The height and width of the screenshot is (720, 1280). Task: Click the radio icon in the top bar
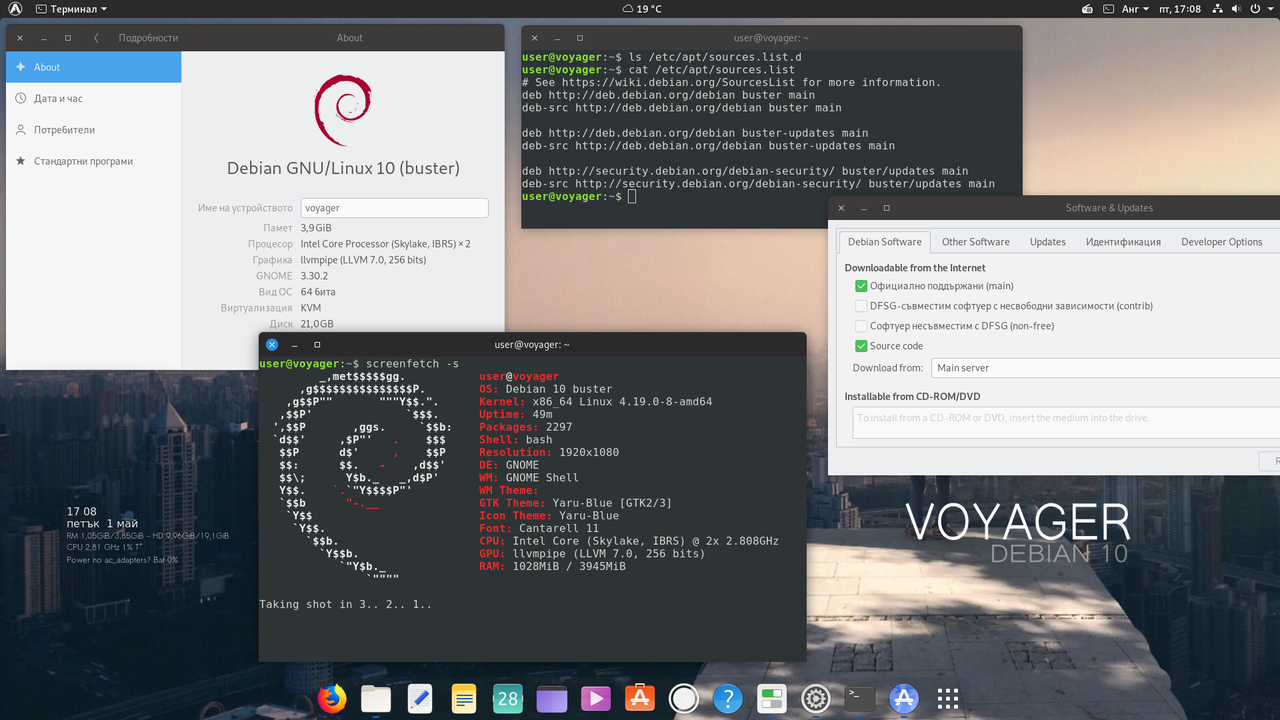(x=1088, y=9)
